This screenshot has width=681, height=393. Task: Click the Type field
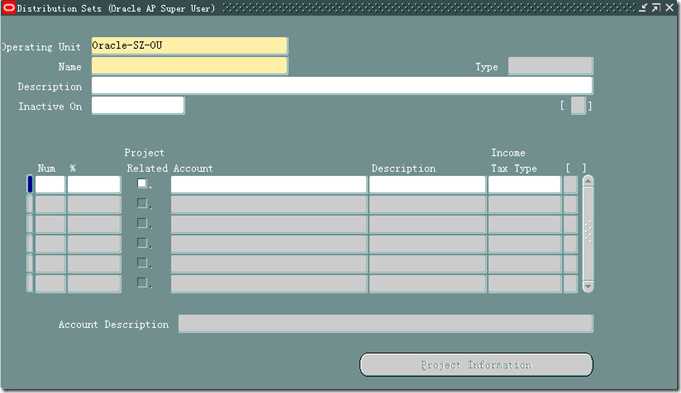(x=550, y=66)
